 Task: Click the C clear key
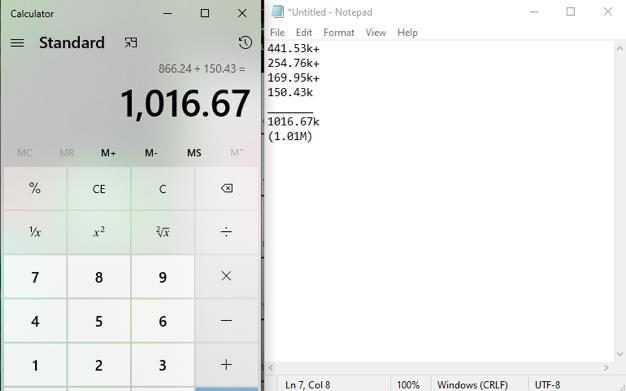pyautogui.click(x=163, y=189)
